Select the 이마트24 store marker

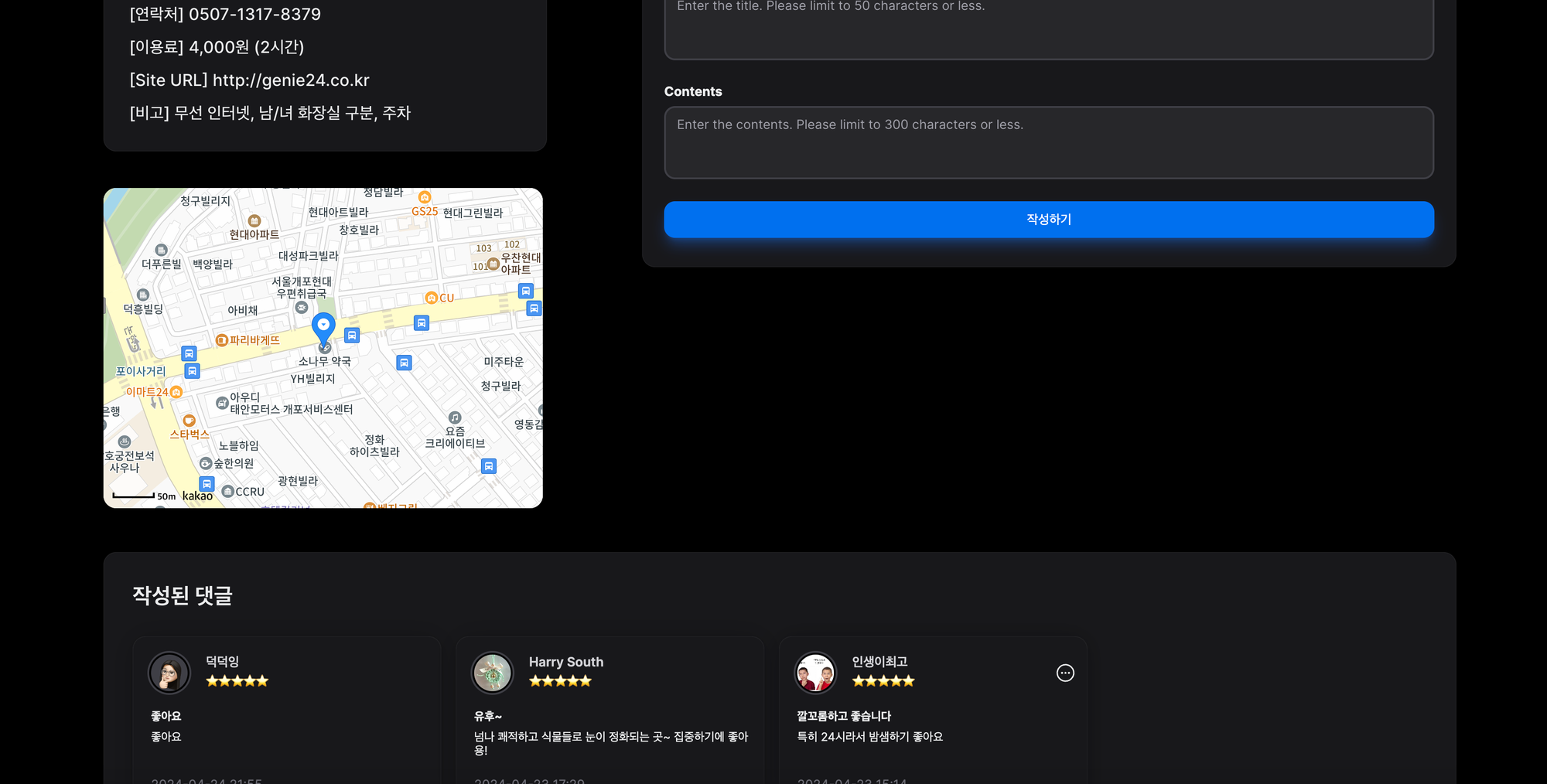coord(176,392)
